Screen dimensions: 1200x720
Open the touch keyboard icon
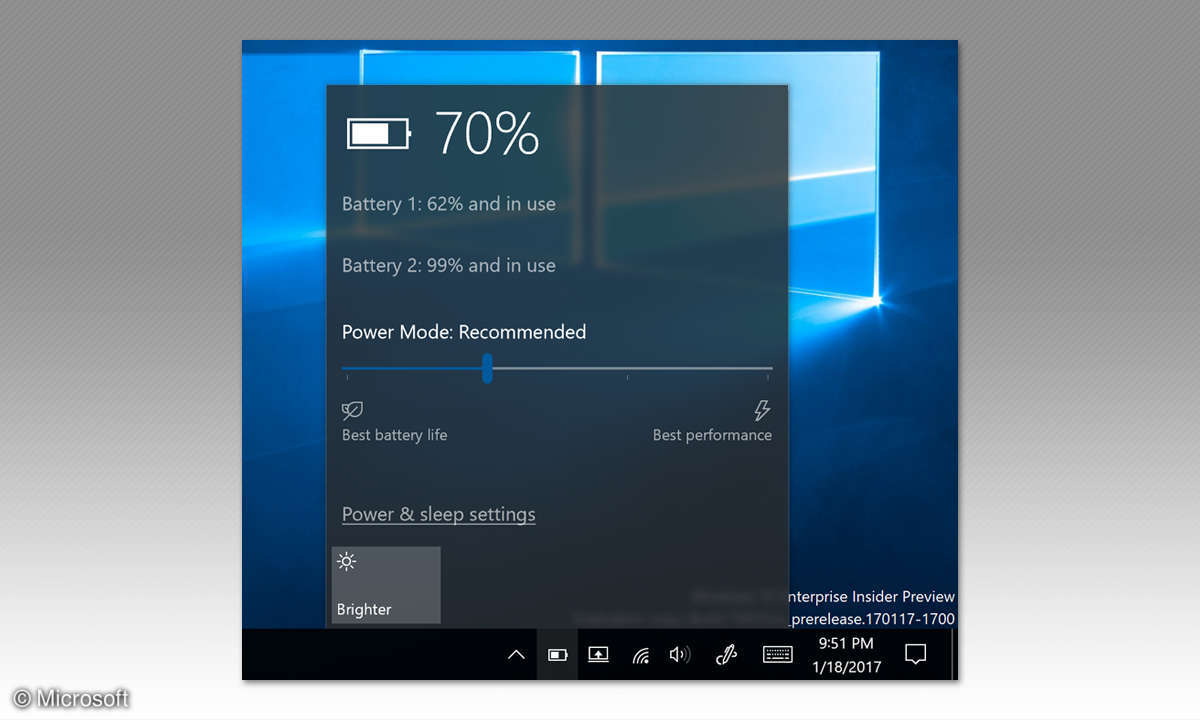777,655
